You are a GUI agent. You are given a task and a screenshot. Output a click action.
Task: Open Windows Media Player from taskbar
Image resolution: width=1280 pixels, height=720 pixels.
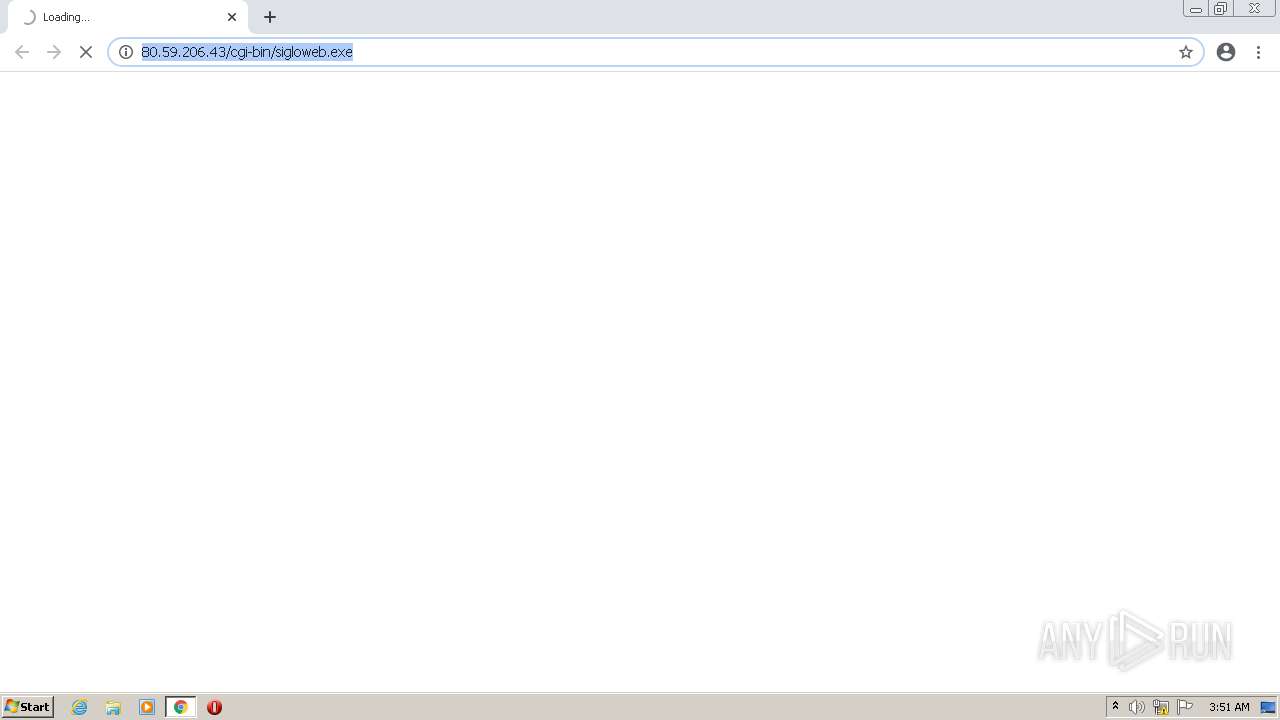point(147,707)
